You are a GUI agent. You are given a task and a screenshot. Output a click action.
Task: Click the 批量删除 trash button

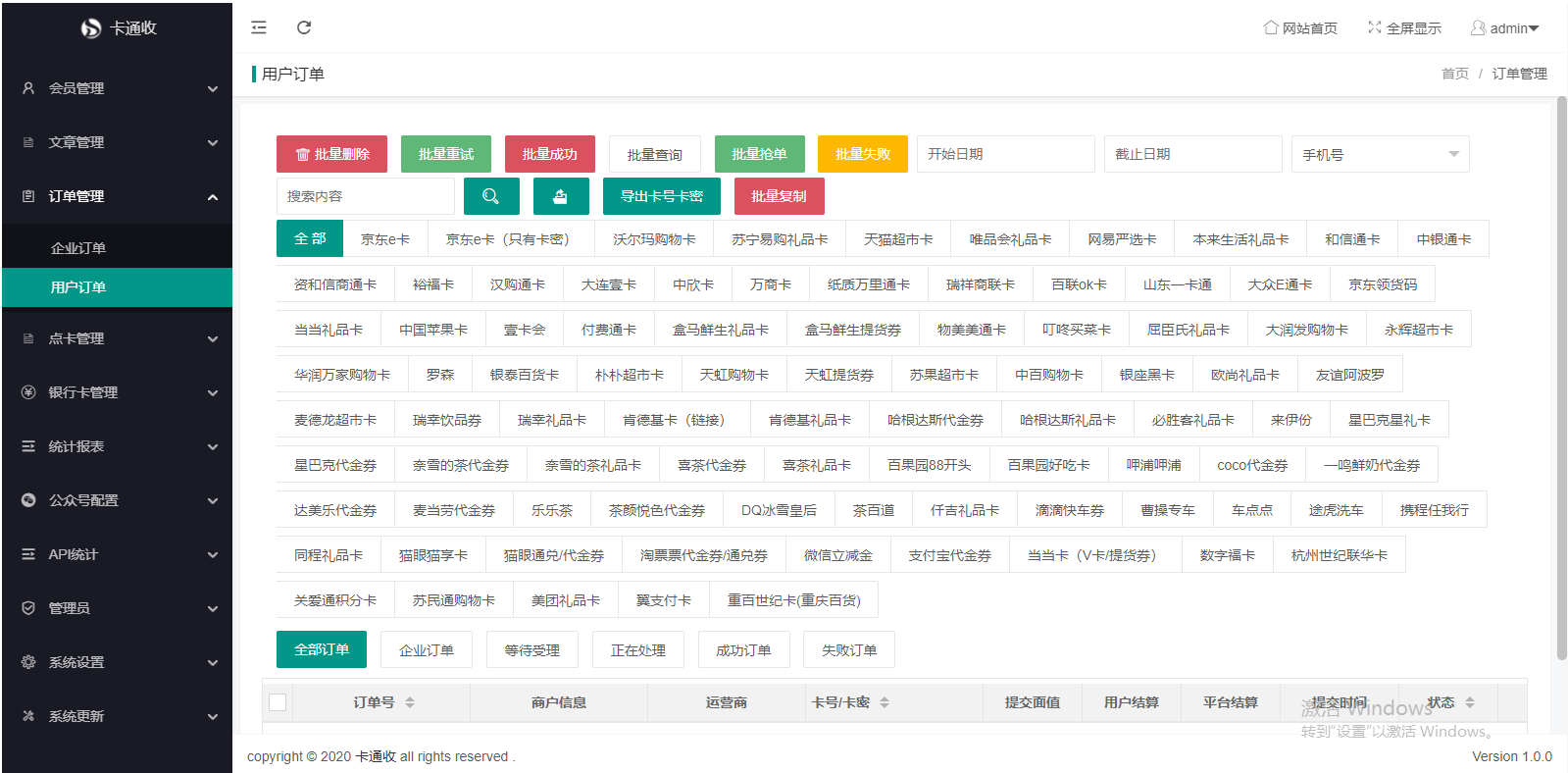tap(331, 154)
